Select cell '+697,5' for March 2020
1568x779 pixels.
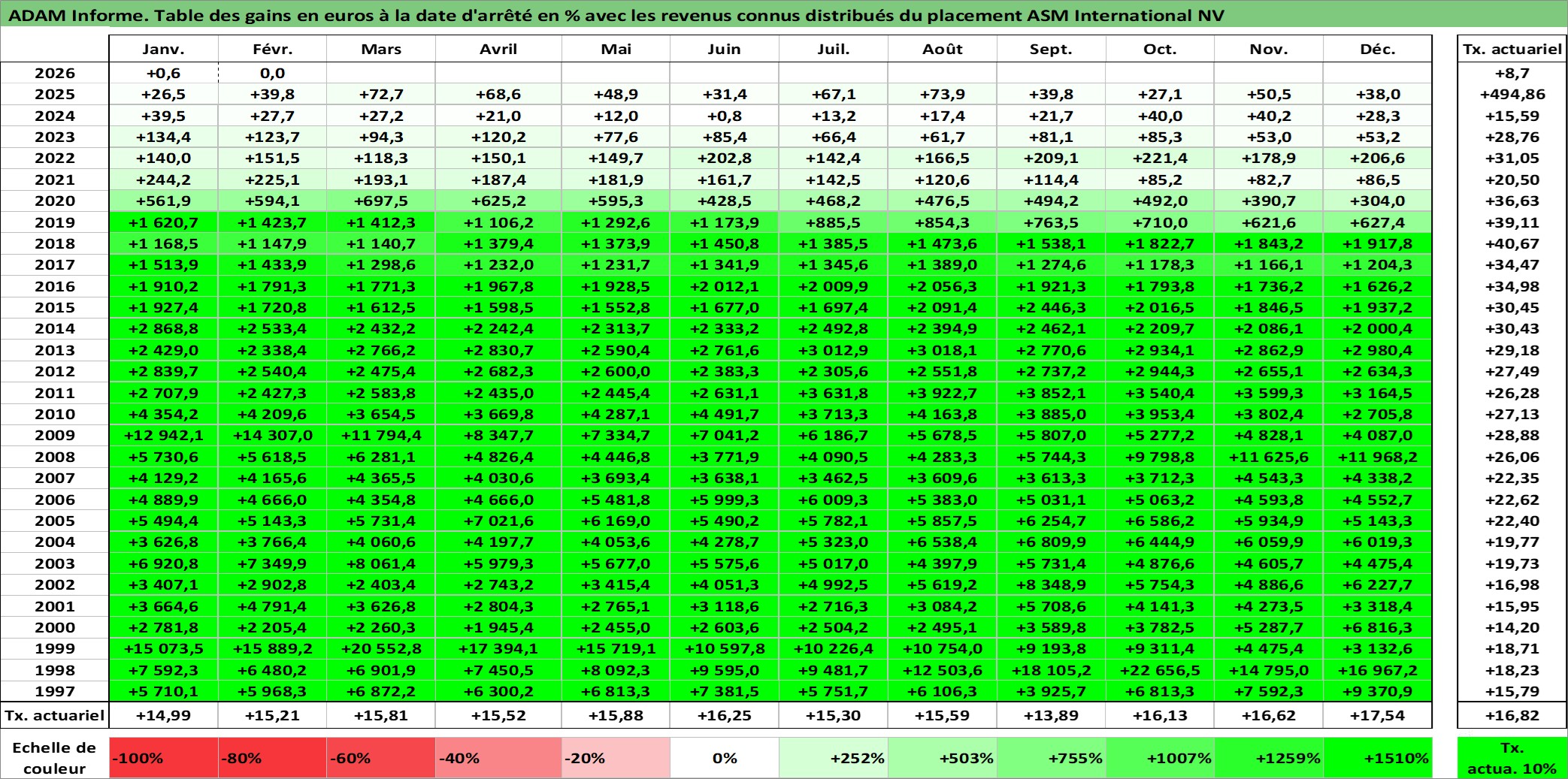click(381, 201)
